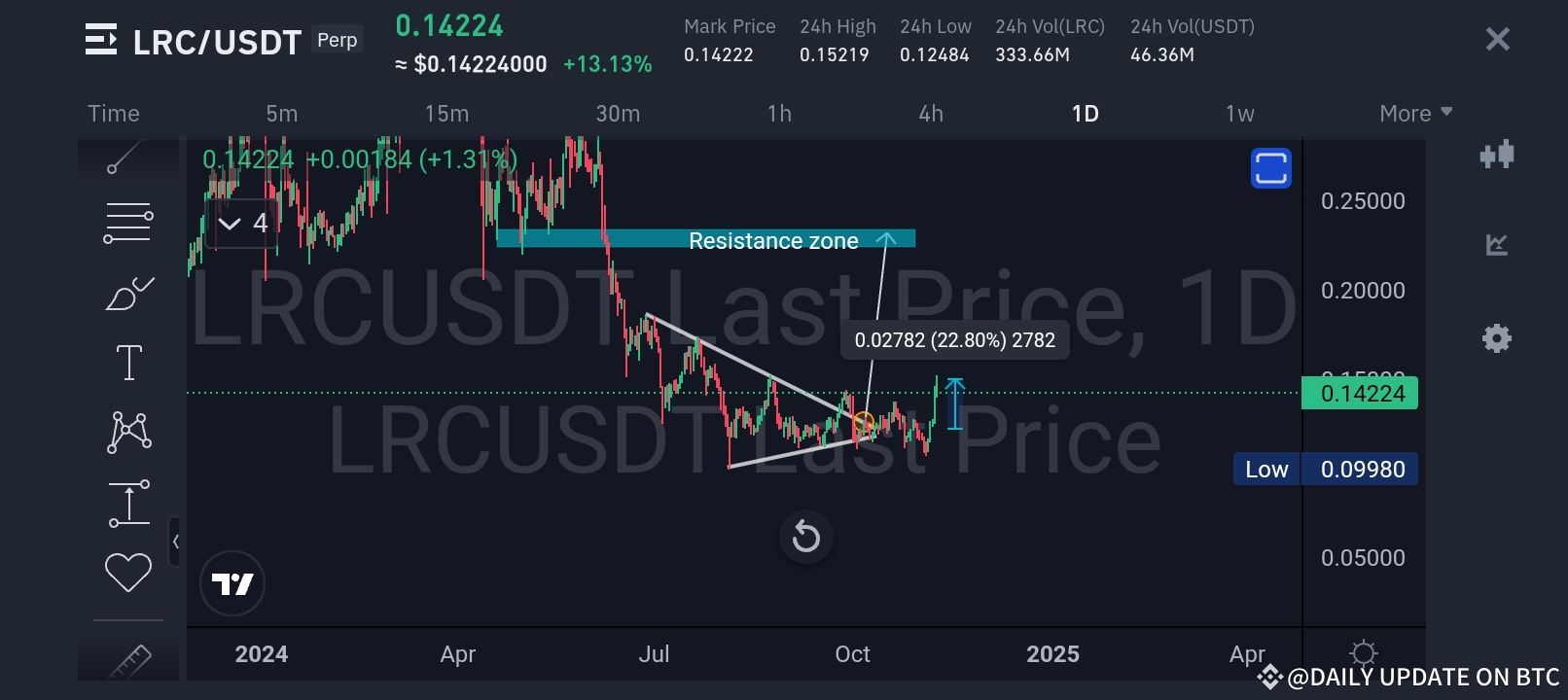Image resolution: width=1568 pixels, height=700 pixels.
Task: Open the indicators chart icon
Action: (1496, 245)
